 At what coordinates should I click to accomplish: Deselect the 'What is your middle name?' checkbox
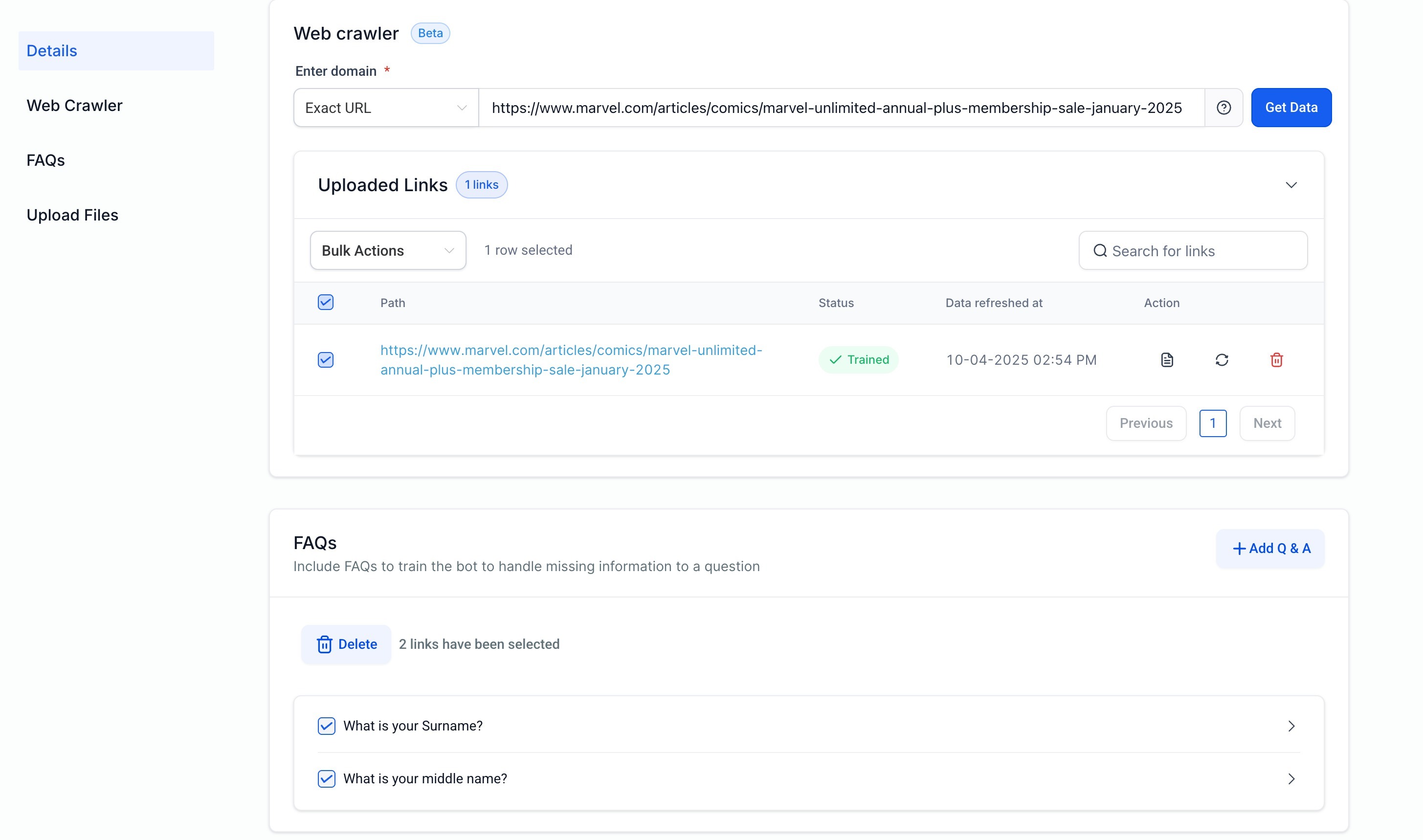[327, 779]
